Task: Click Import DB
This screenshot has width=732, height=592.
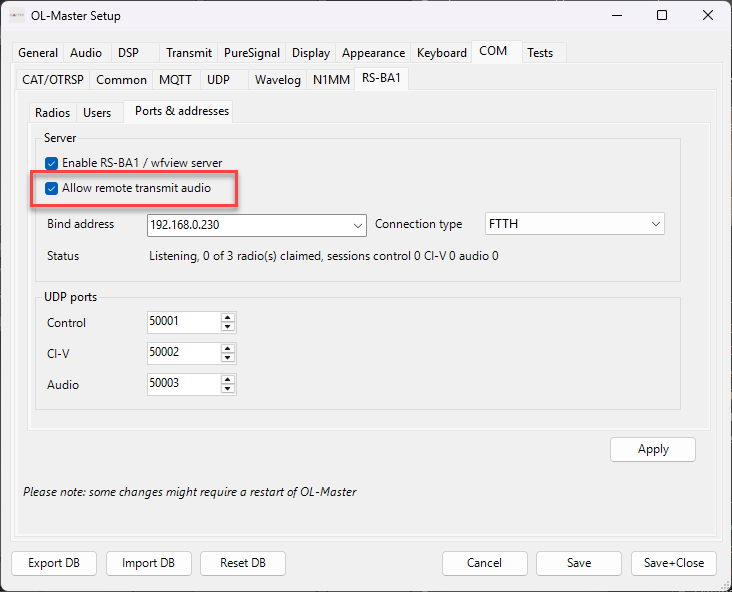Action: point(148,564)
